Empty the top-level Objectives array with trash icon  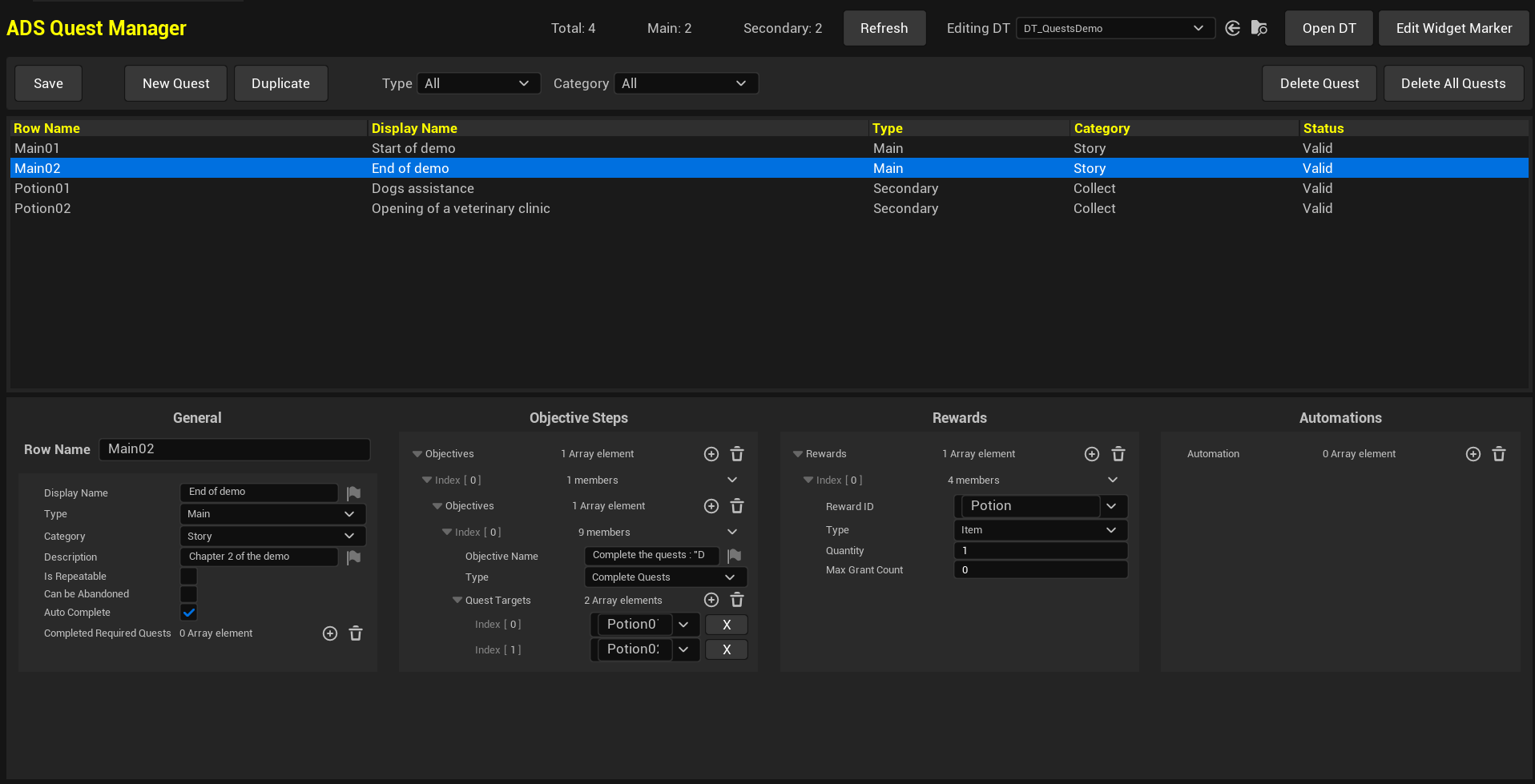pos(737,454)
